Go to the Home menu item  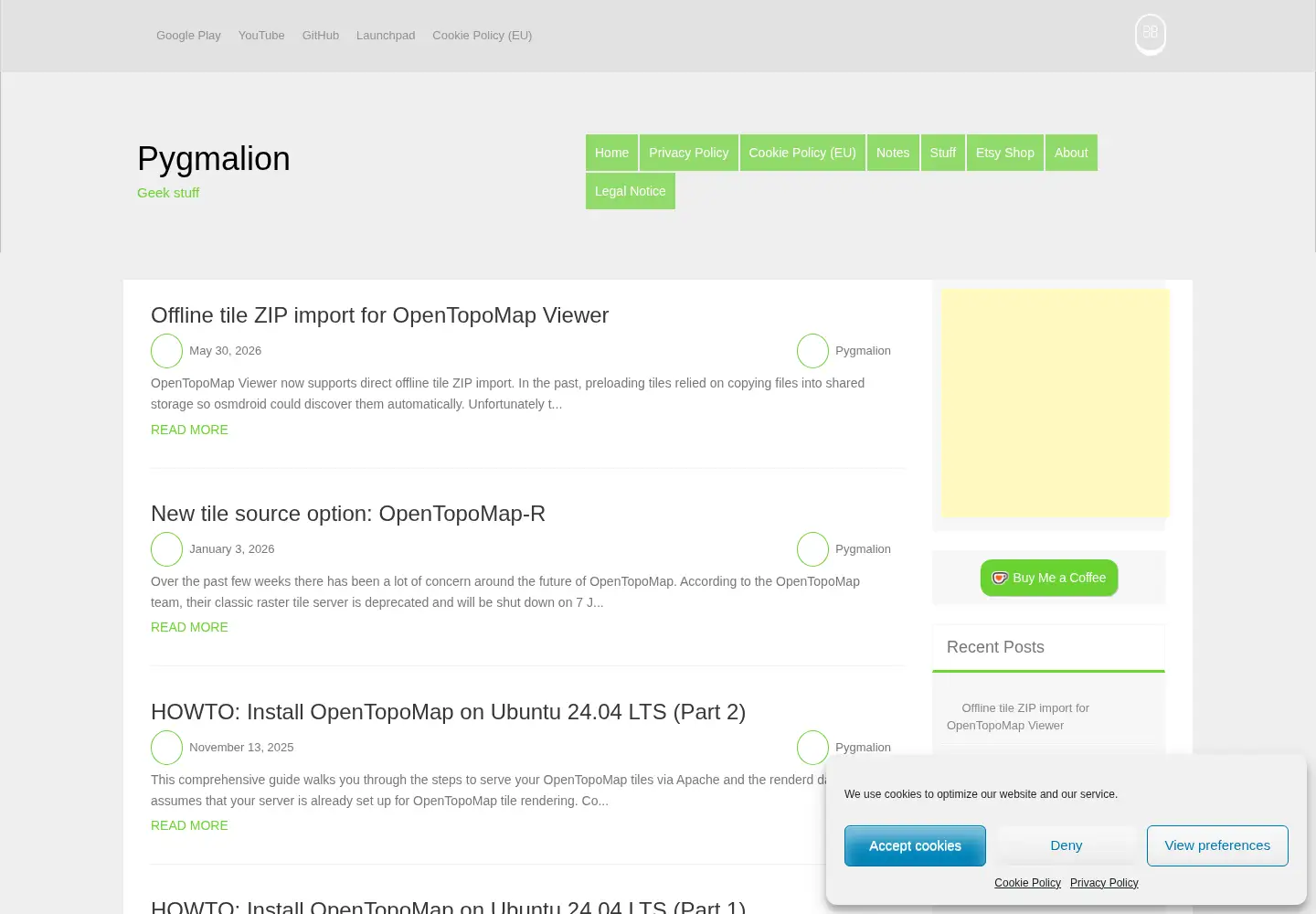click(611, 153)
